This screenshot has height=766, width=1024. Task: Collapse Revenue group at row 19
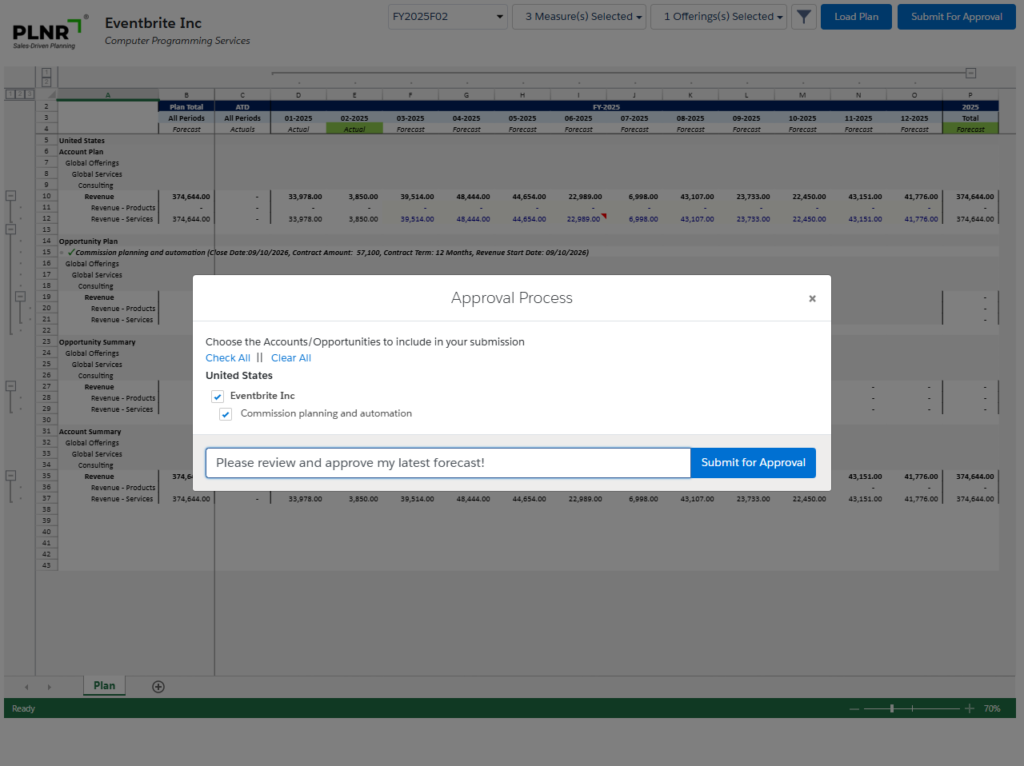(x=20, y=296)
